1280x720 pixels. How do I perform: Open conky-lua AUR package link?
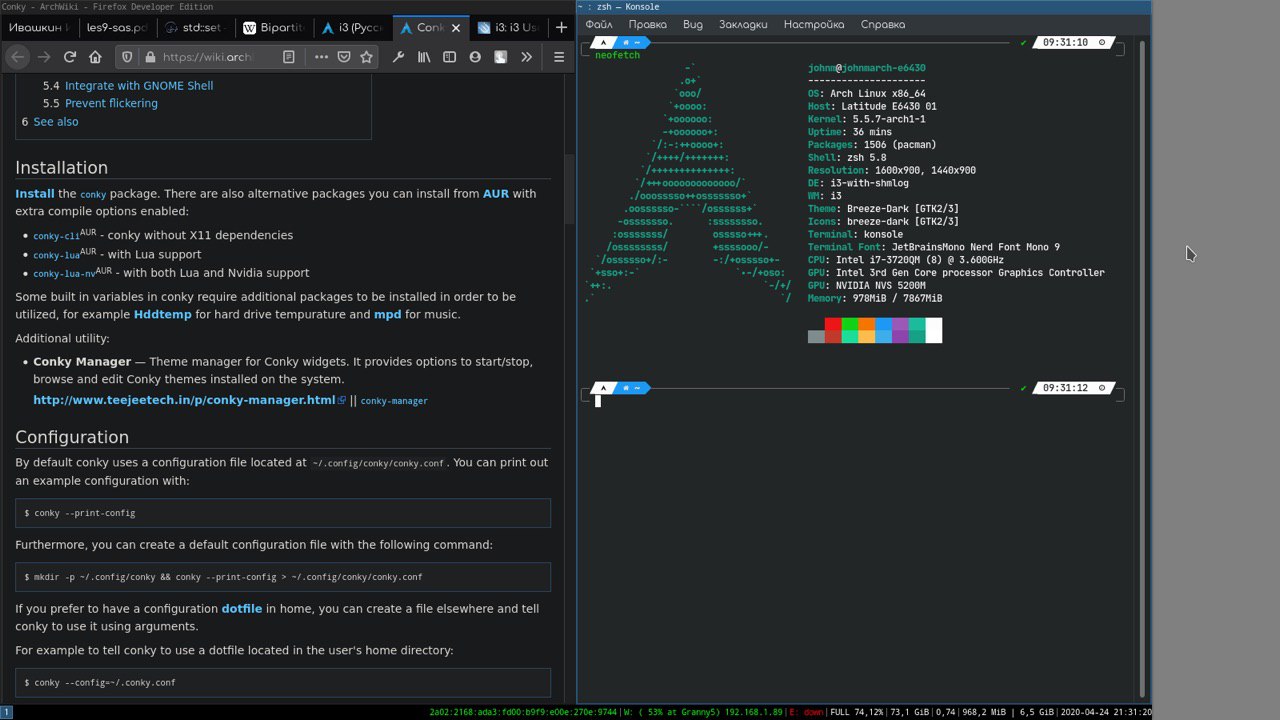click(x=56, y=255)
